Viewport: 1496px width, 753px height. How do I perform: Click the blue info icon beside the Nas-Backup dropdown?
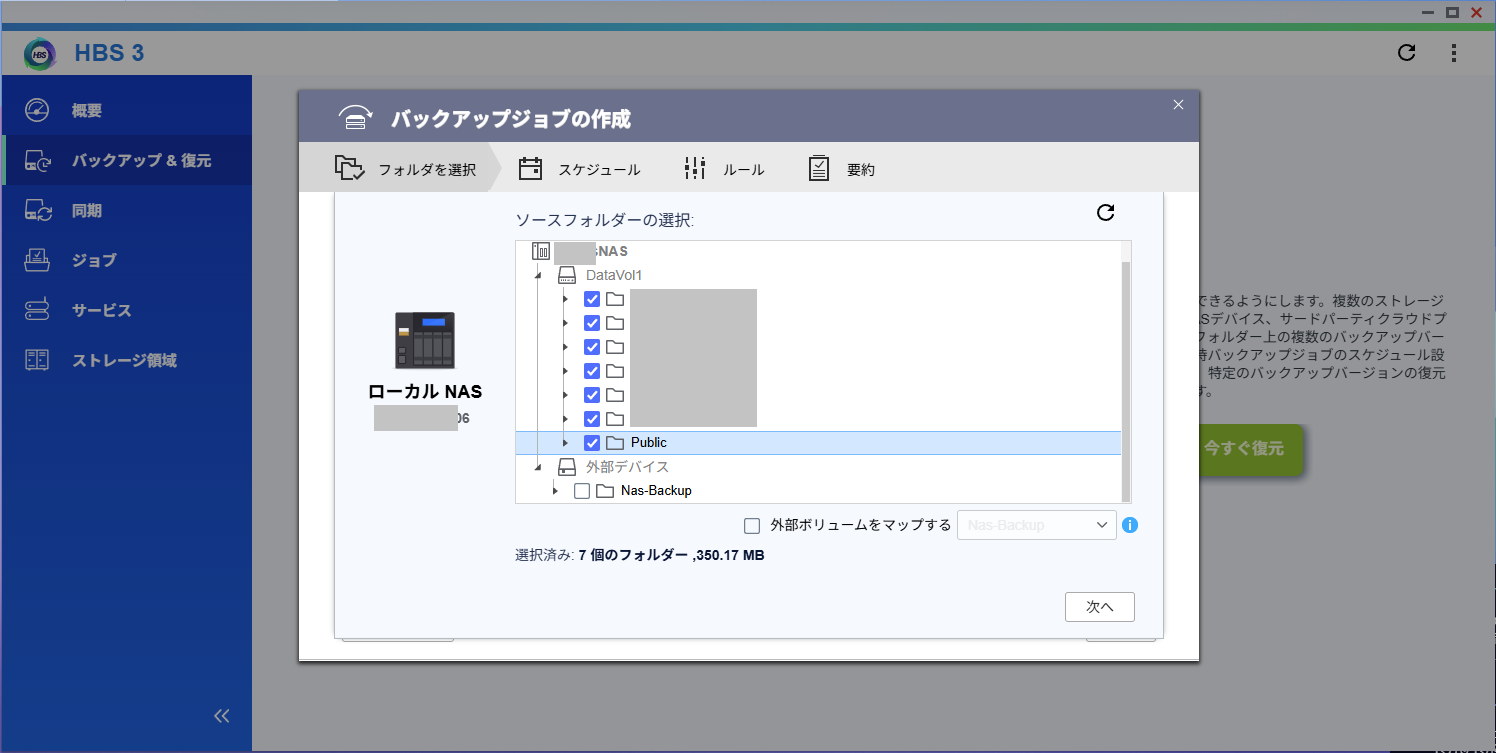pyautogui.click(x=1130, y=525)
